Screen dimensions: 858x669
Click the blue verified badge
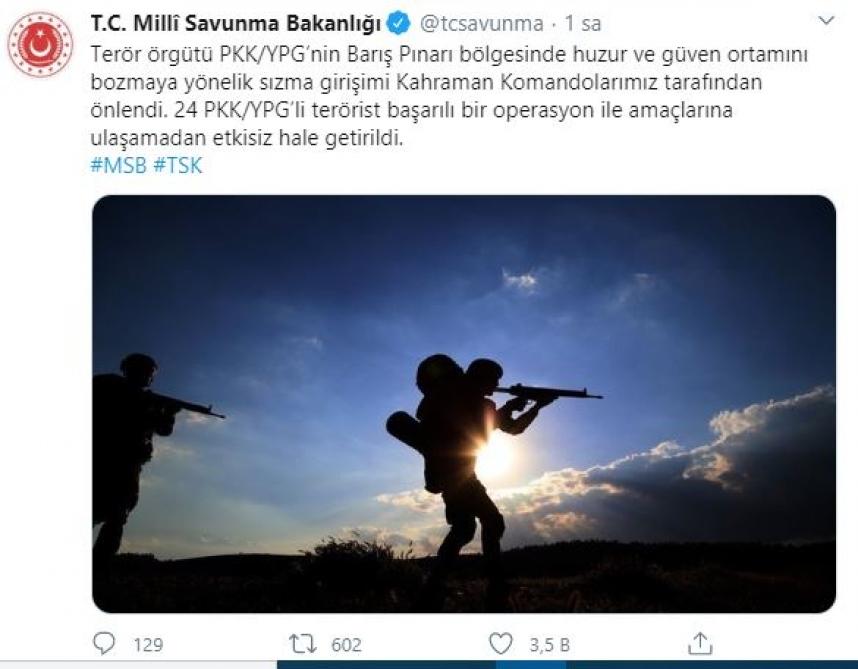point(398,24)
